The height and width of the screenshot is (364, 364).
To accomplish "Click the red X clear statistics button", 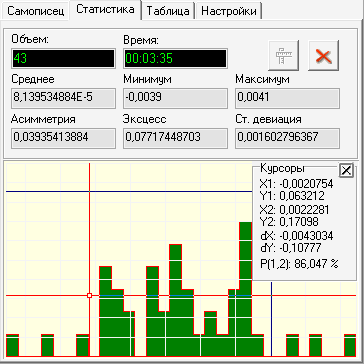I will [323, 55].
